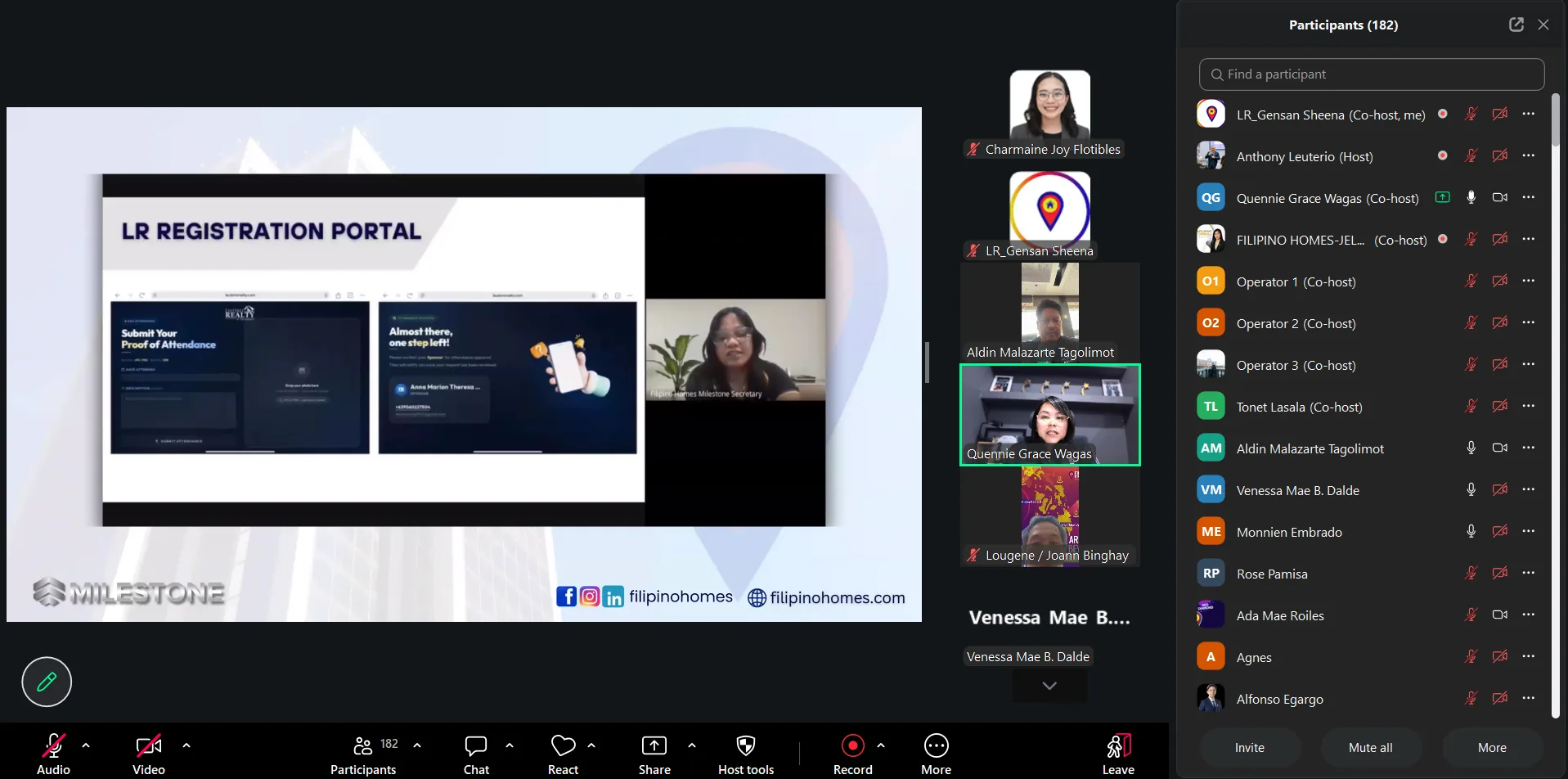Stop Quennie Grace Wagas video camera
1568x779 pixels.
pos(1500,197)
